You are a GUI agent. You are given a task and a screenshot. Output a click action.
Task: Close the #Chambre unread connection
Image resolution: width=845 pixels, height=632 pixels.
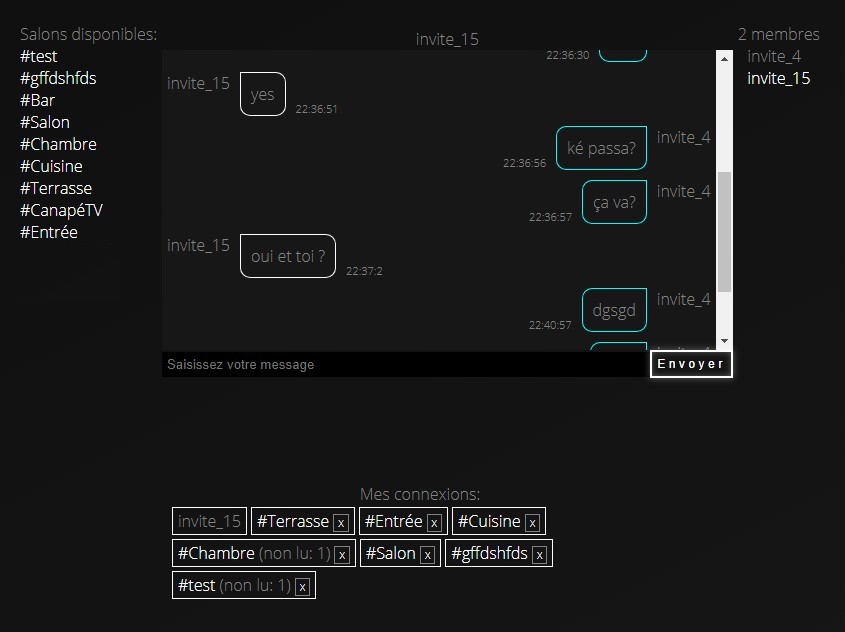point(342,554)
